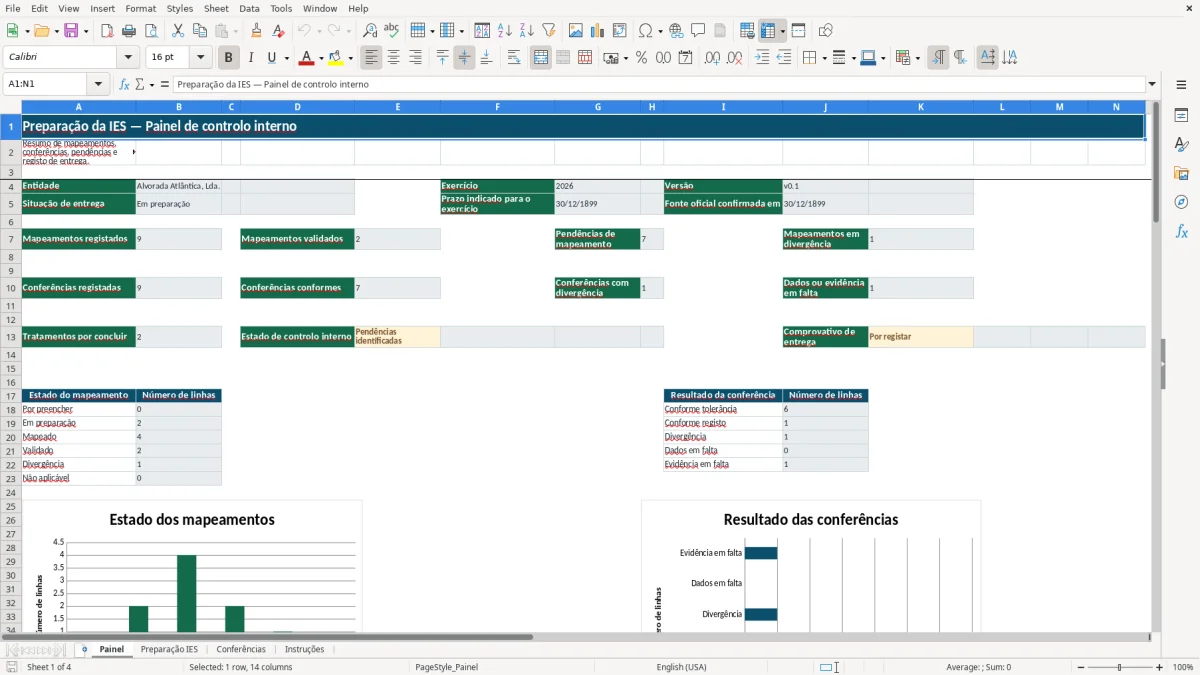Click English (USA) language in status bar

point(681,667)
